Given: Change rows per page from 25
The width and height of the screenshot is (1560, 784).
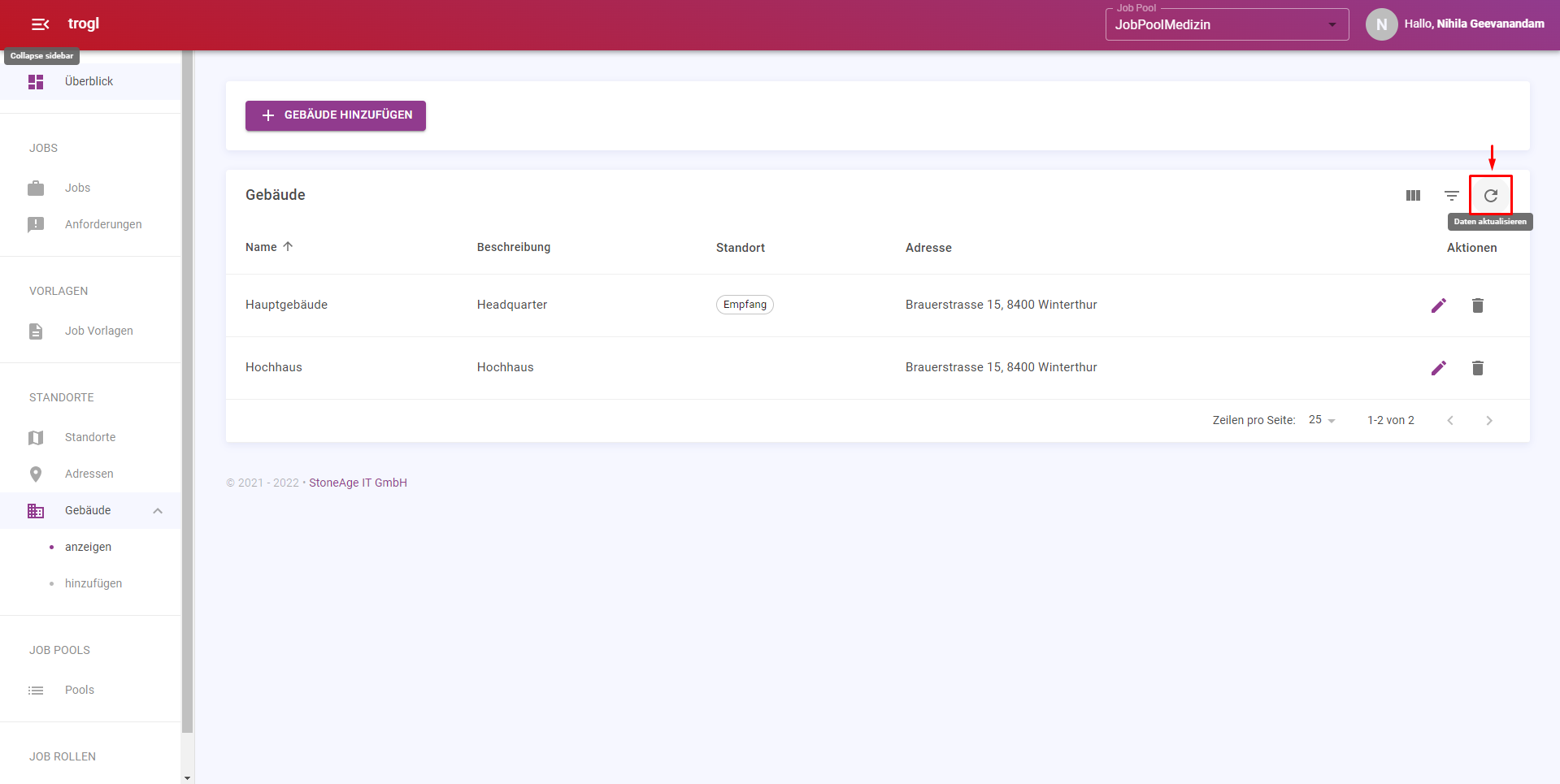Looking at the screenshot, I should pos(1322,420).
